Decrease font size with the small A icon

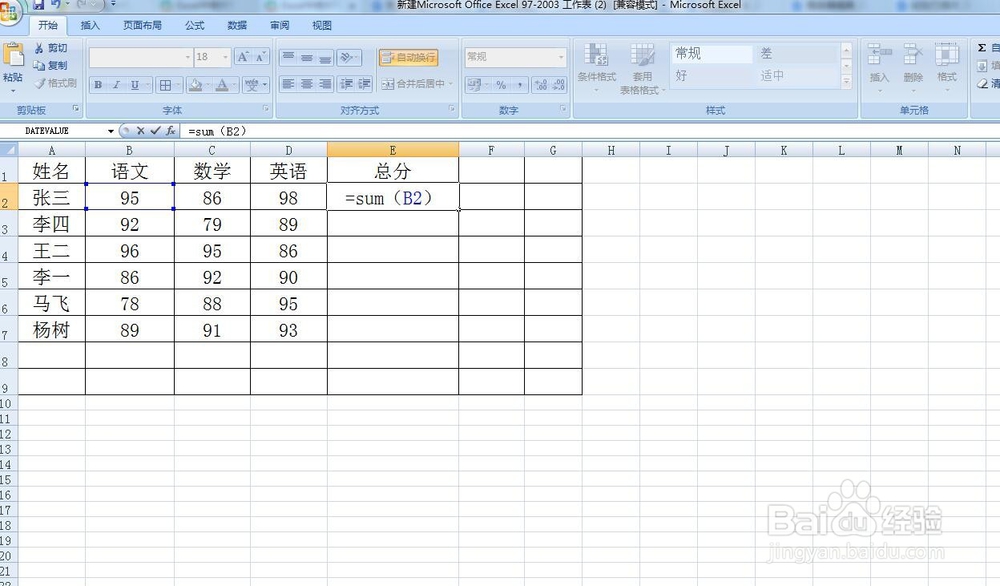pyautogui.click(x=260, y=57)
